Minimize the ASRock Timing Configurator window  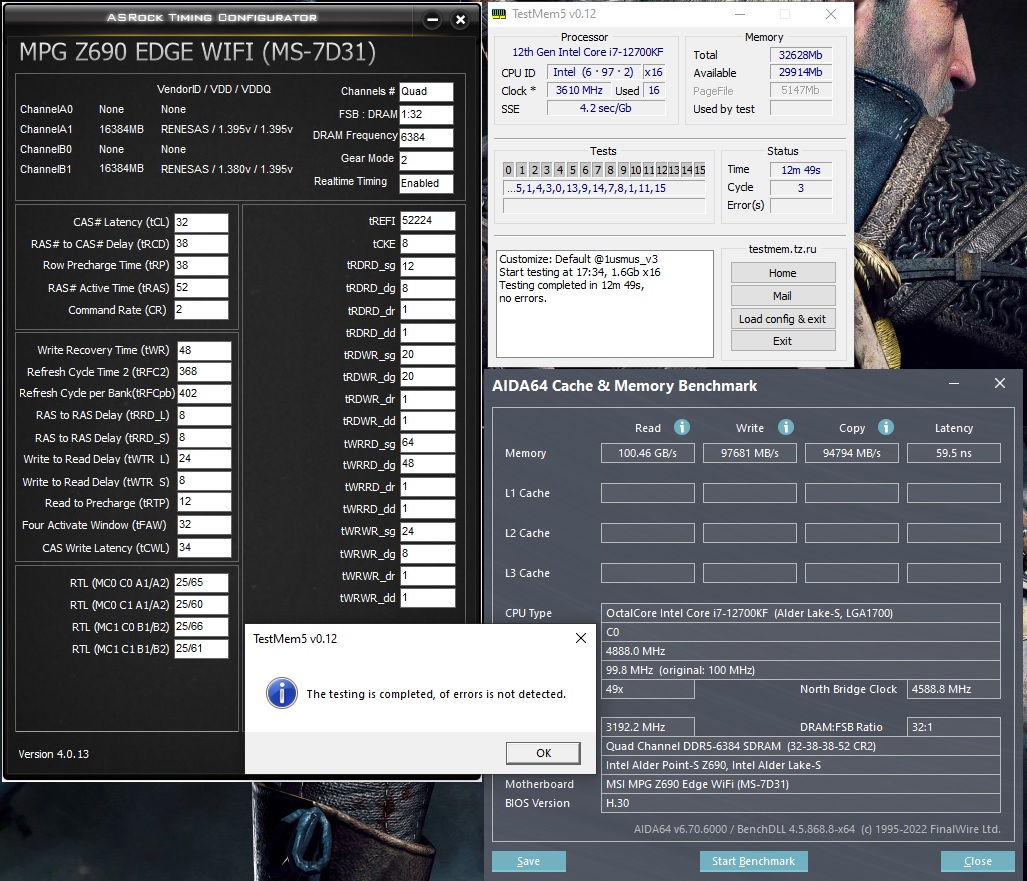(432, 20)
